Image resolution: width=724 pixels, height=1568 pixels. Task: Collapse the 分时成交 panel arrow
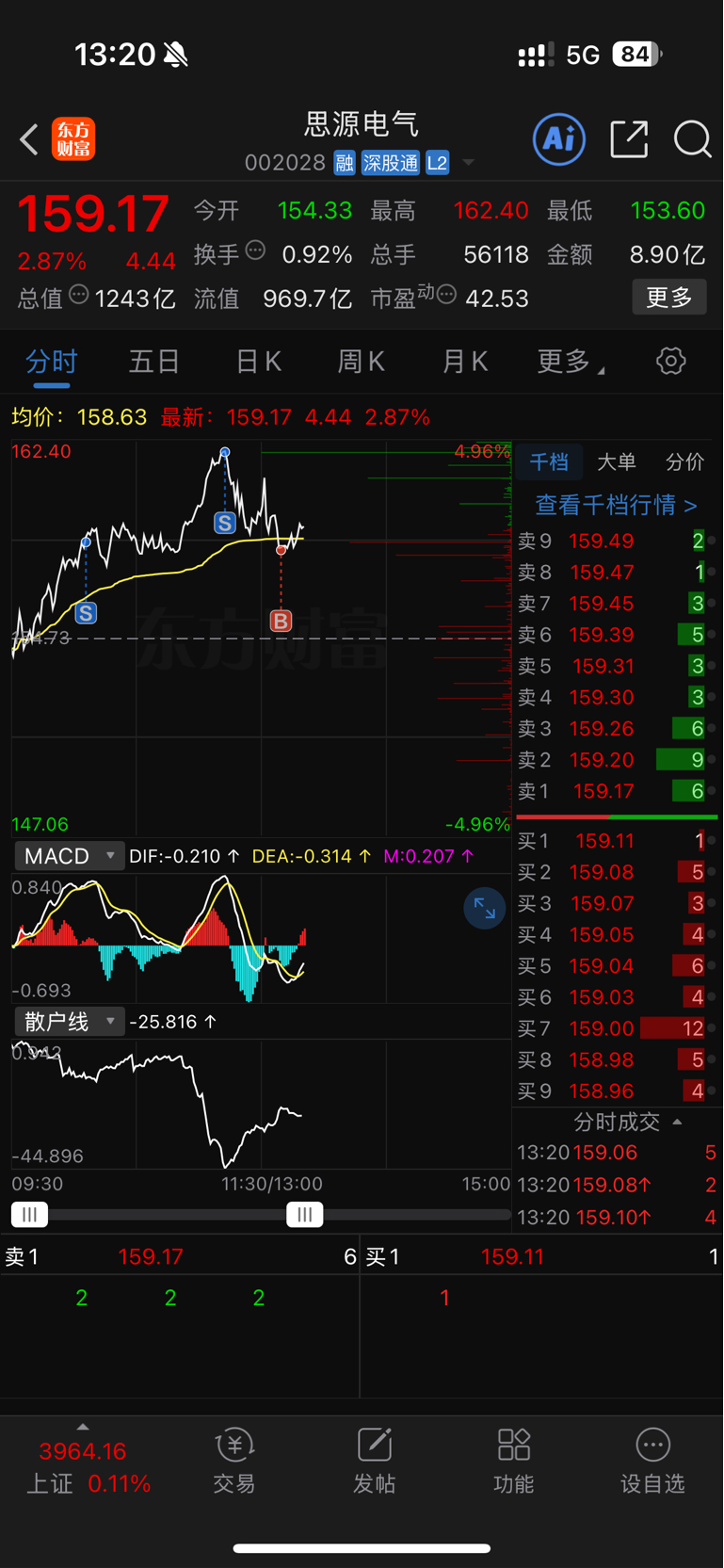pos(677,1122)
